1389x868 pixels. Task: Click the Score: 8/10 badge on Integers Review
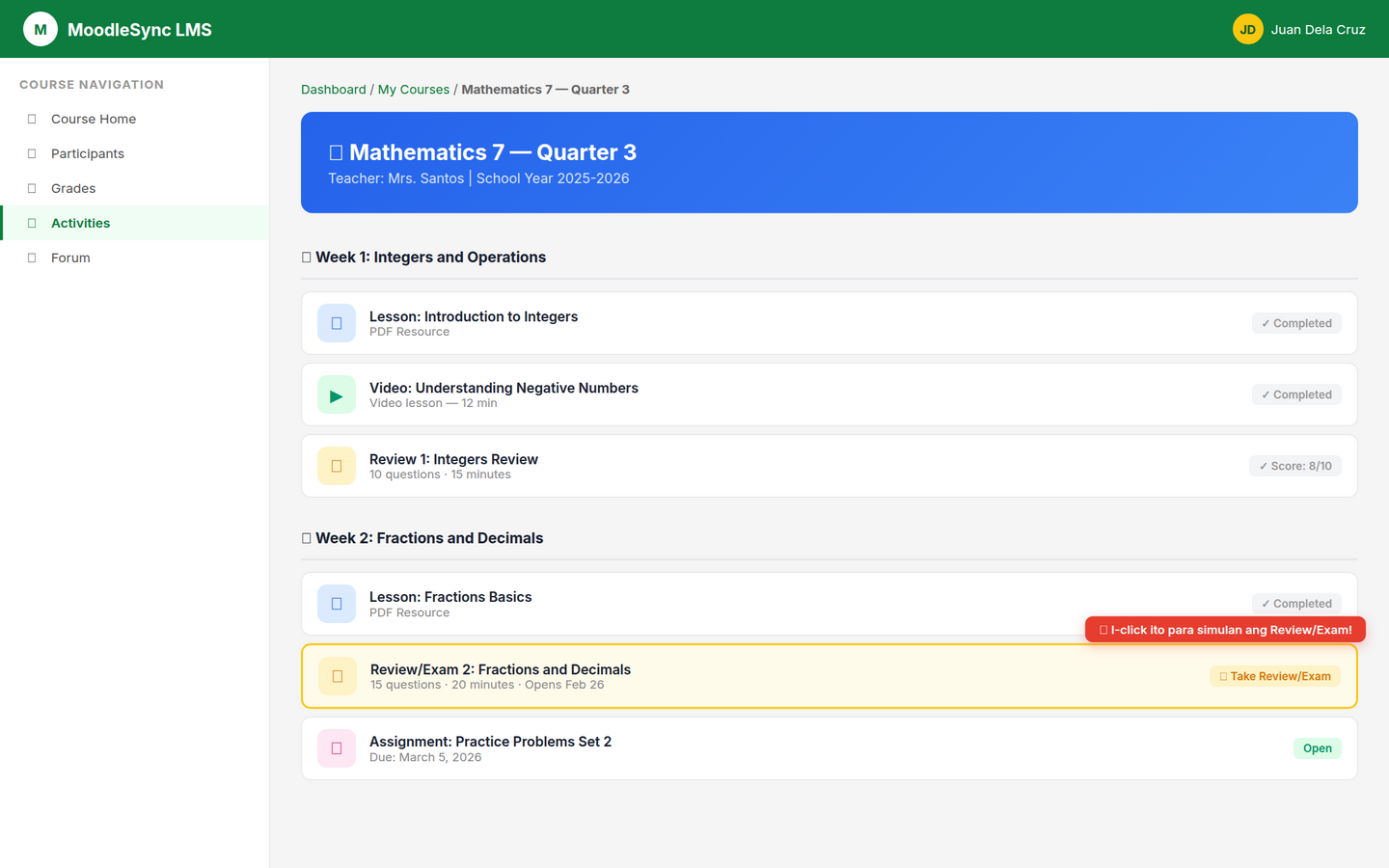click(1295, 466)
